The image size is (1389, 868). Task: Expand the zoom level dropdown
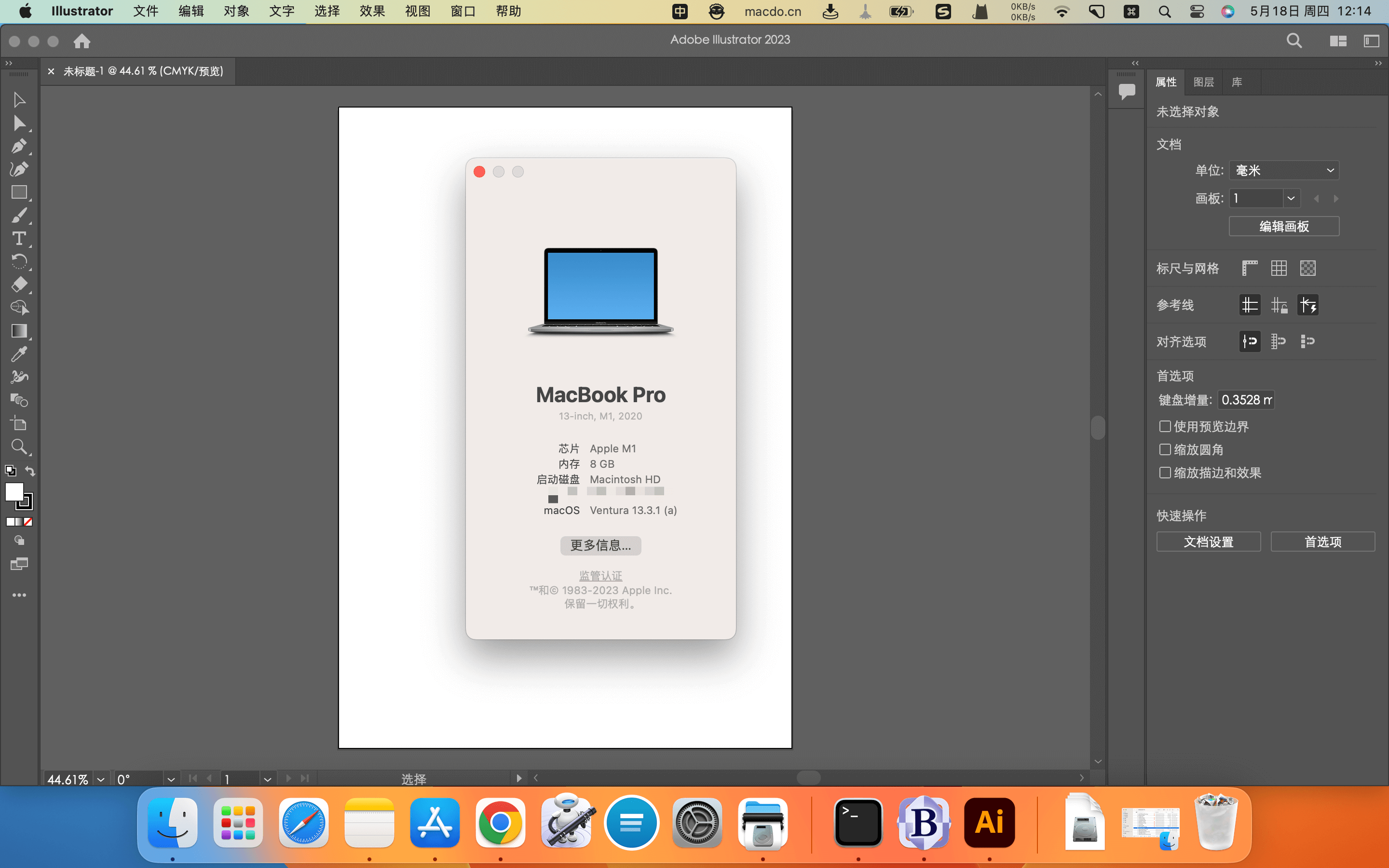[101, 779]
